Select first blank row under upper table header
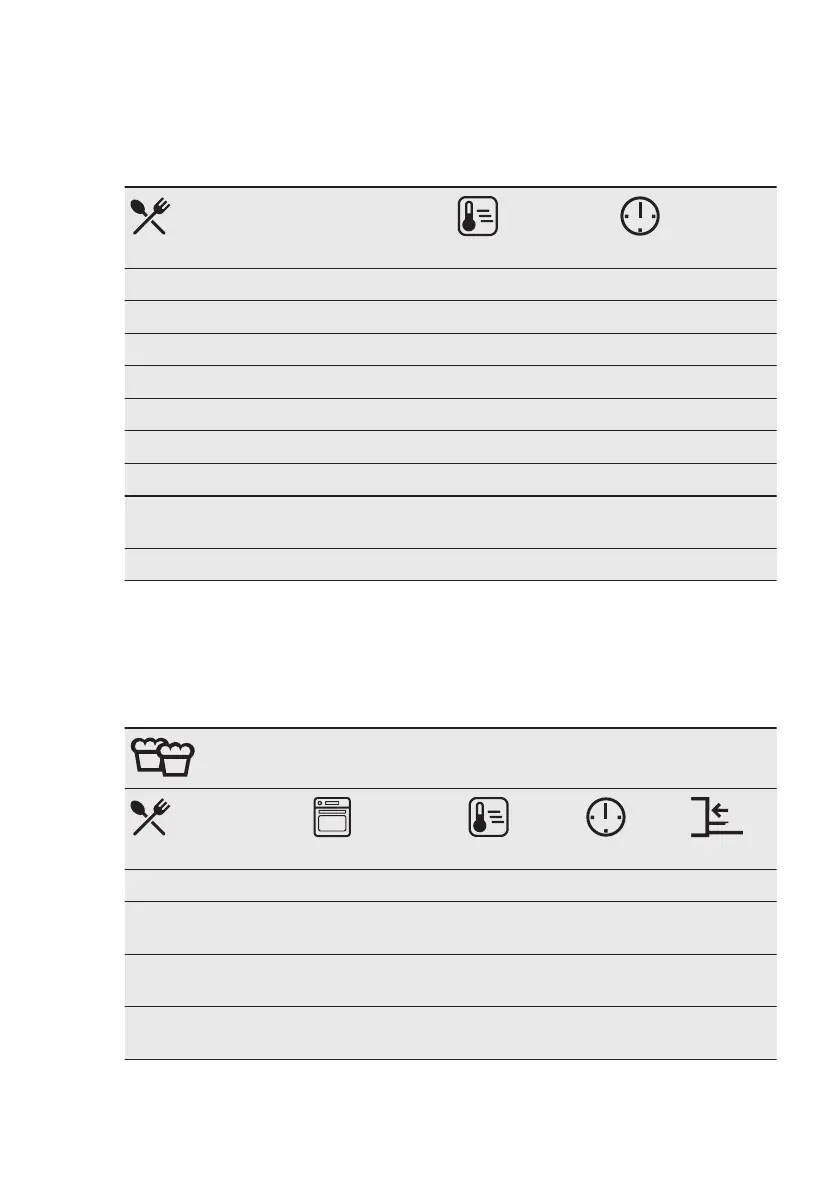 click(450, 284)
